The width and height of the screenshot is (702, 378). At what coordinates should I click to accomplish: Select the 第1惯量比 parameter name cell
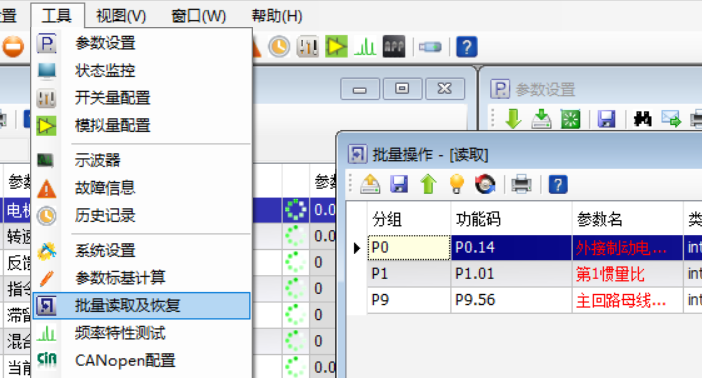(x=628, y=274)
